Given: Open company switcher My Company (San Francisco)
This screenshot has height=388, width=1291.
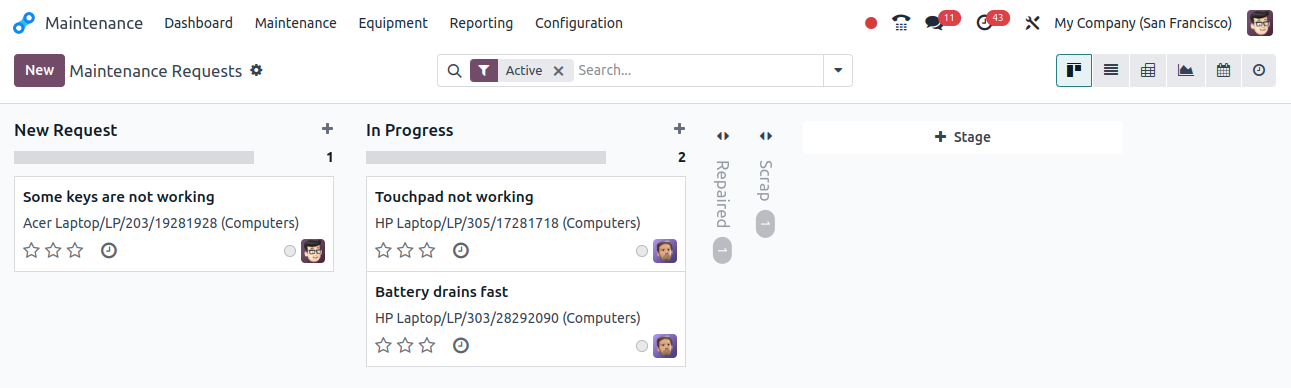Looking at the screenshot, I should 1143,23.
